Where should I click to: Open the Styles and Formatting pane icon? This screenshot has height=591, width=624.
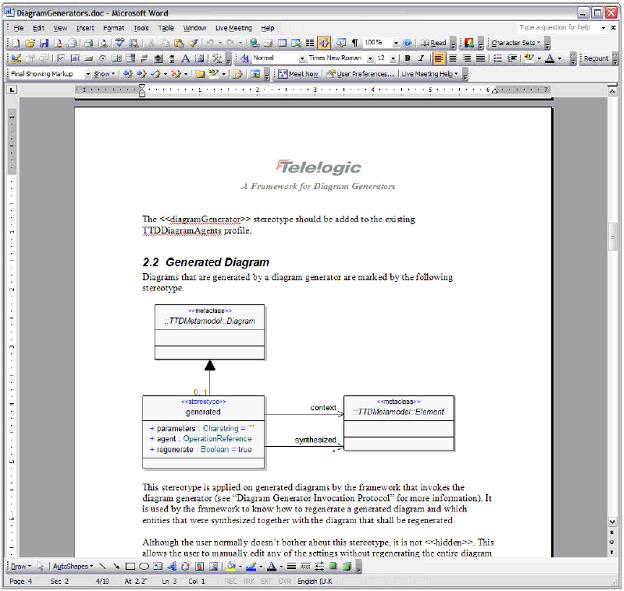[x=245, y=59]
